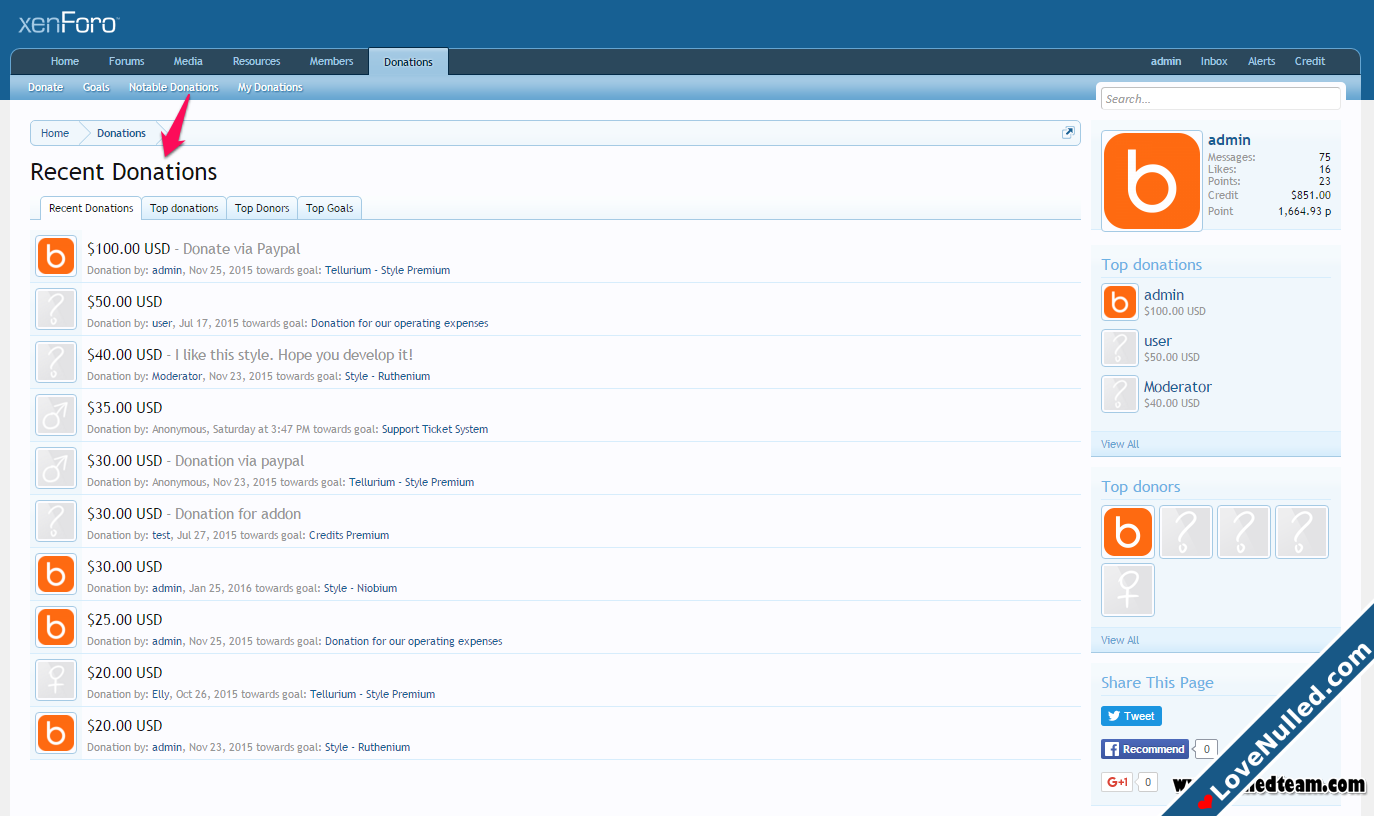Open the Home navigation tab
1374x816 pixels.
[x=65, y=61]
